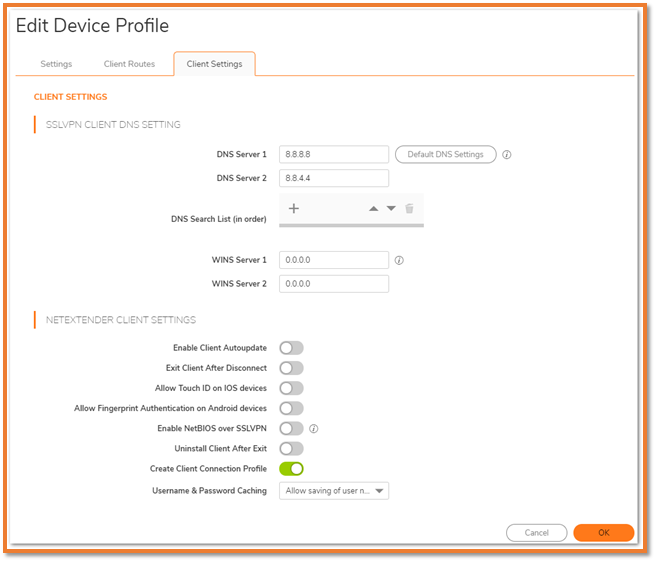Switch to the Settings tab
This screenshot has width=656, height=562.
[56, 64]
